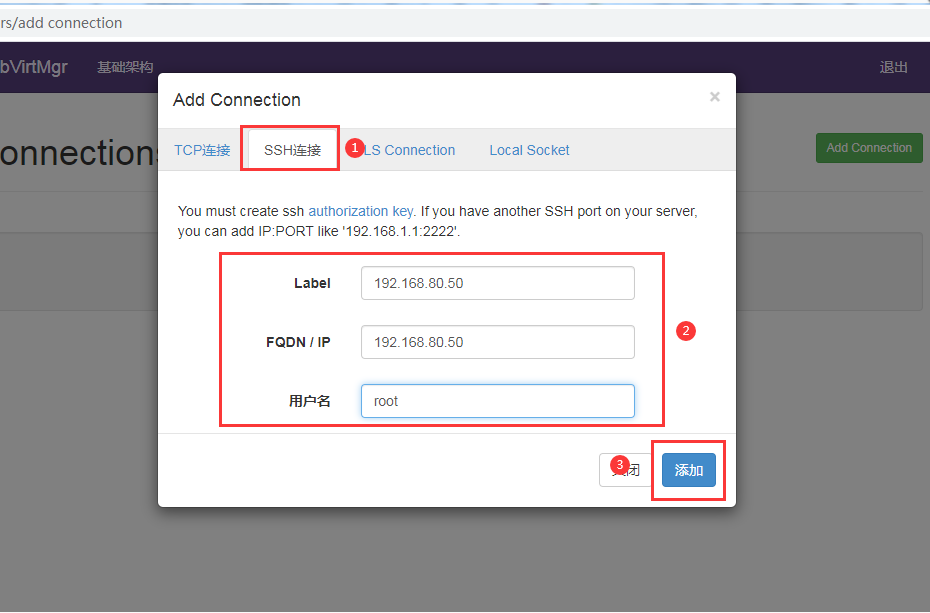The height and width of the screenshot is (613, 930).
Task: Select the SSH连接 tab
Action: [292, 150]
